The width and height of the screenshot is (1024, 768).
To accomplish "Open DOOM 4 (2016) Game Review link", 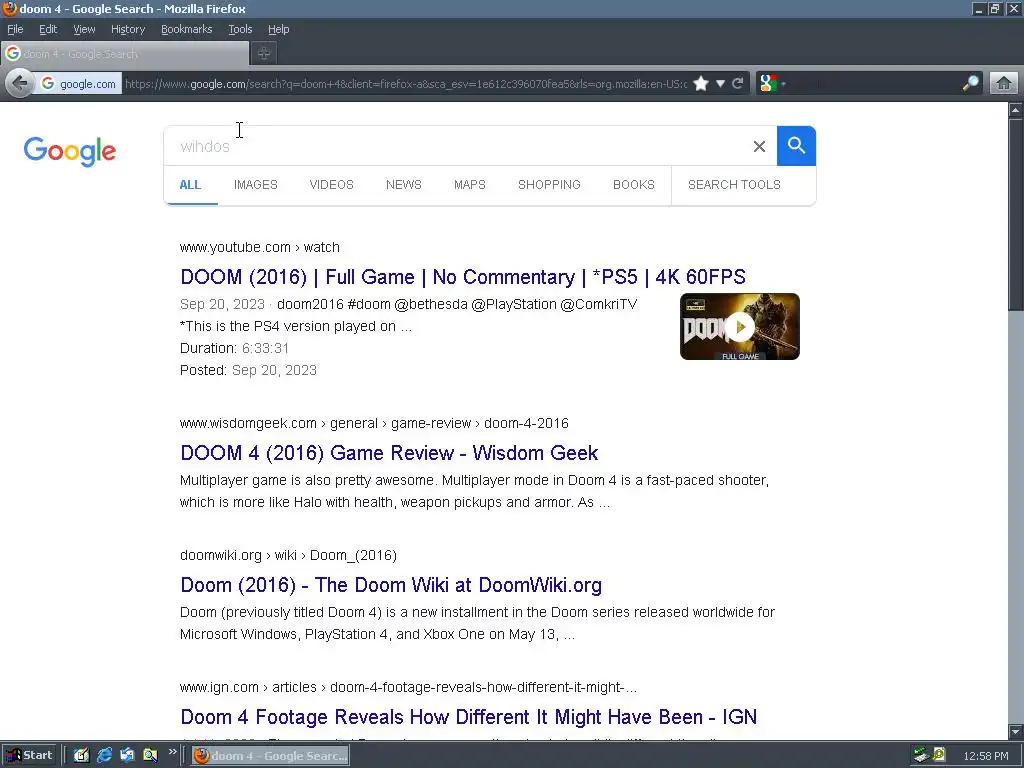I will (x=389, y=453).
